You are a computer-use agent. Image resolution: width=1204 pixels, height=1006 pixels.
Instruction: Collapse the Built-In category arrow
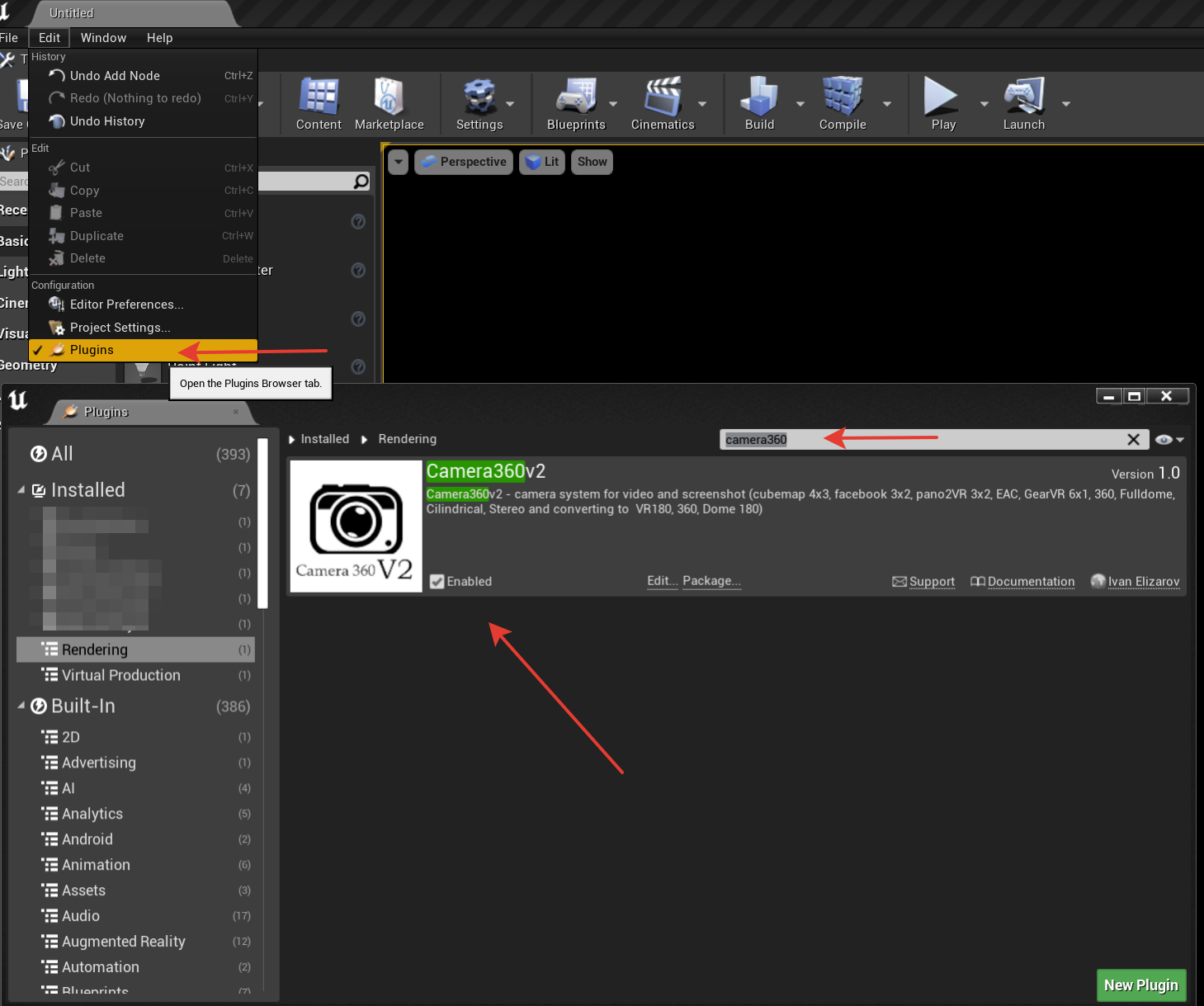pyautogui.click(x=21, y=706)
